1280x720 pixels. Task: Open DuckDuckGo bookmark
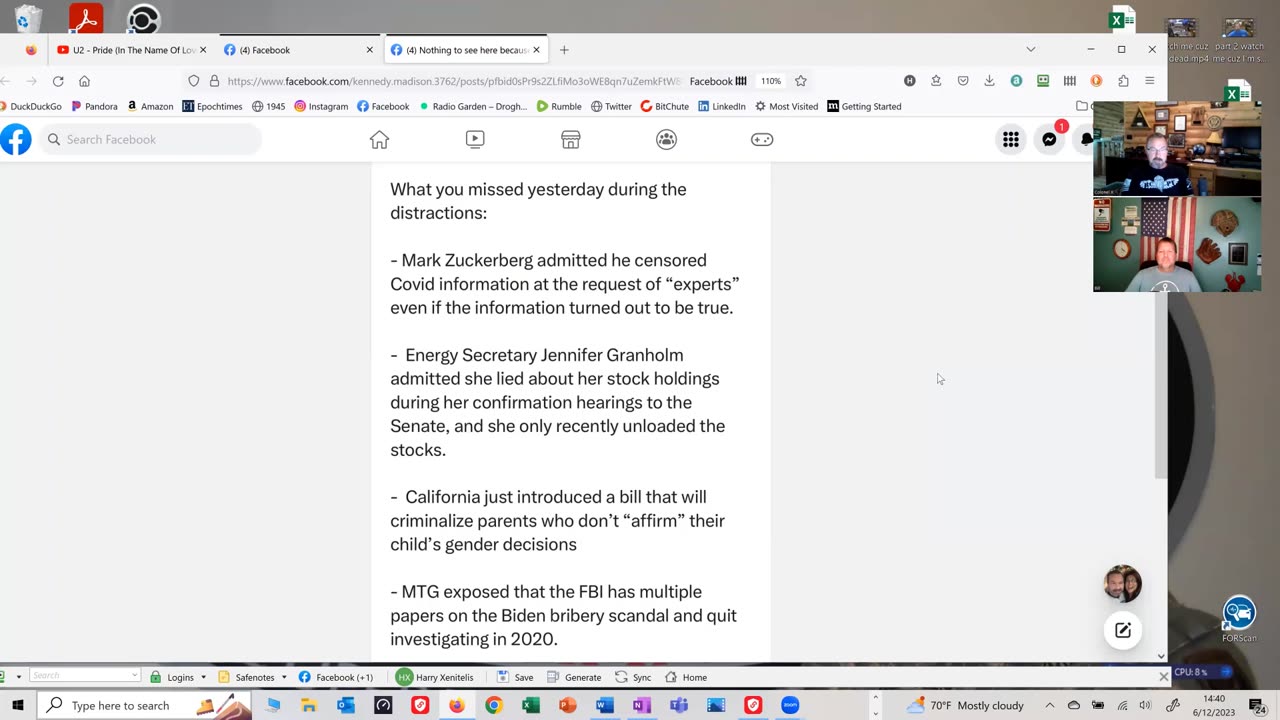(x=31, y=106)
